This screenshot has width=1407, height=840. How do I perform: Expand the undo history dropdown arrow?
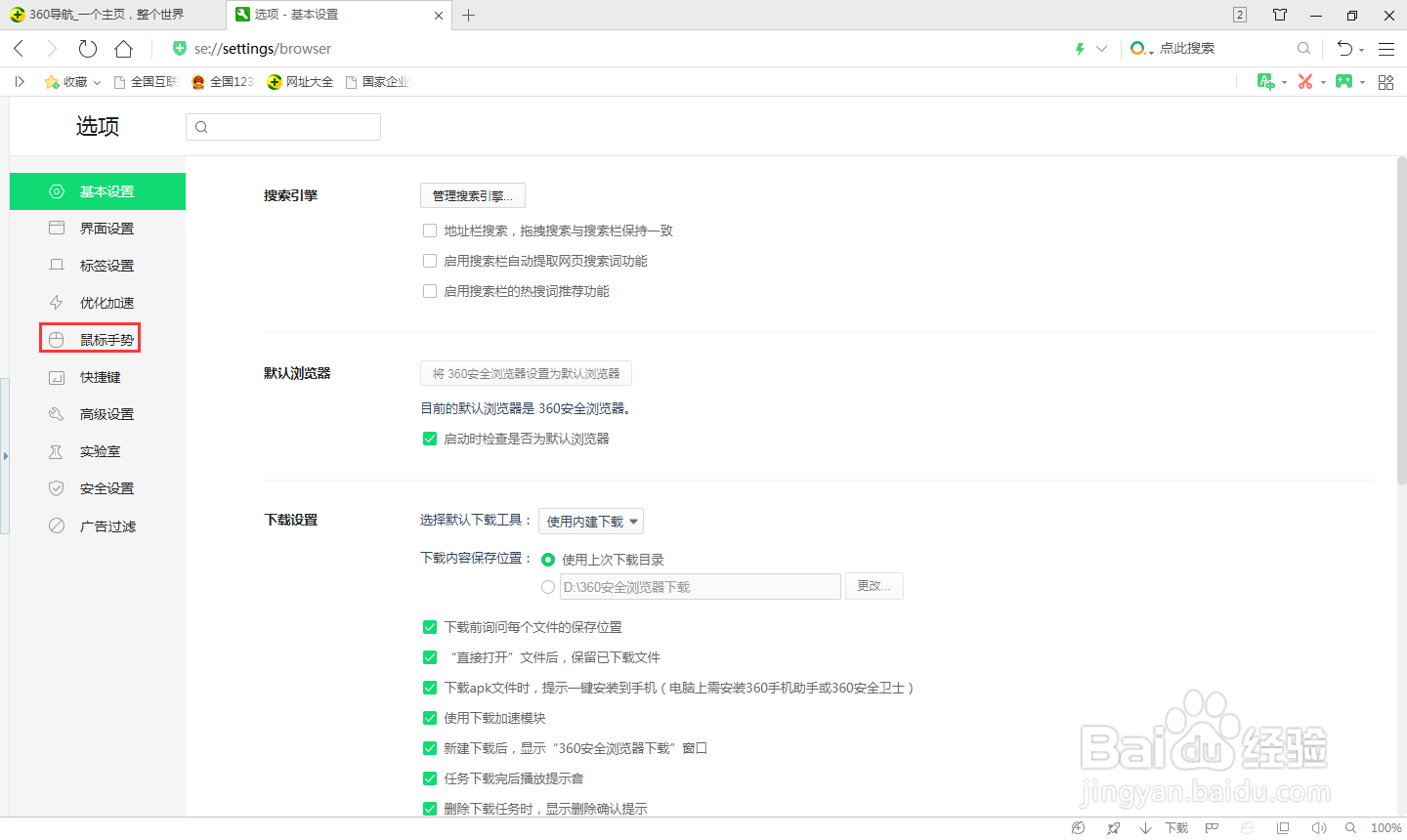pos(1361,51)
